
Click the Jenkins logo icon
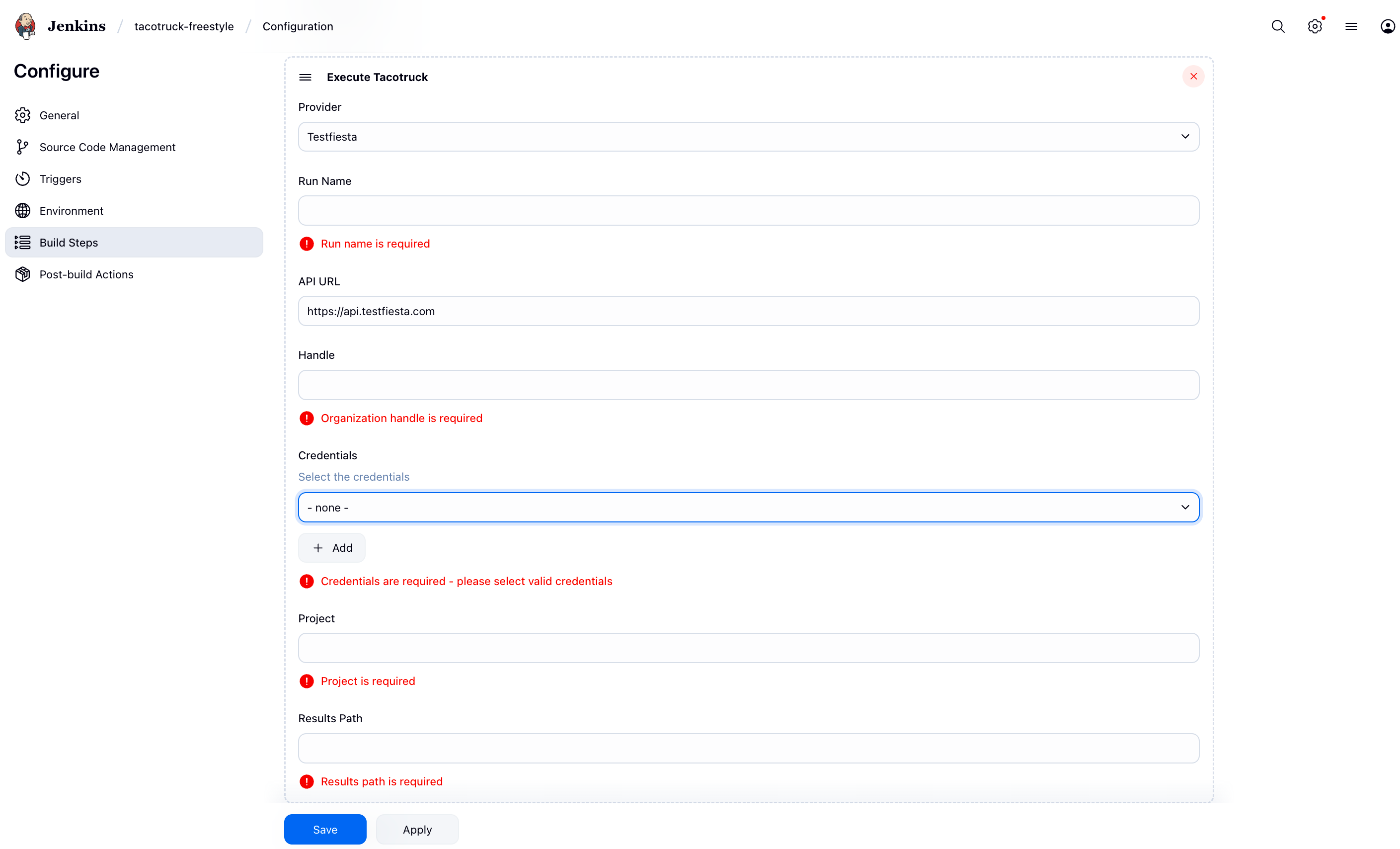click(25, 26)
